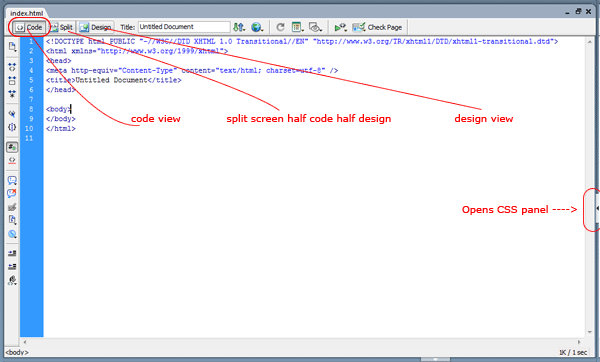Screen dimensions: 600x362
Task: Select the <body> tag in tag selector
Action: tap(17, 352)
